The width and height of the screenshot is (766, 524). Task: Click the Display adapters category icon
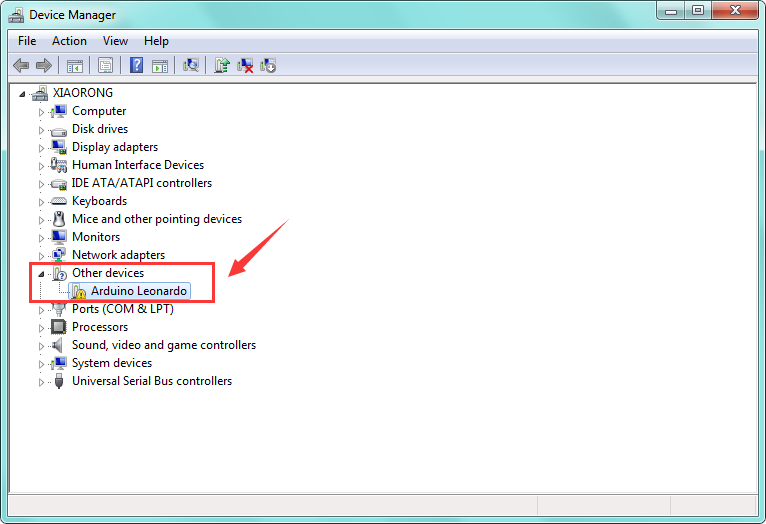point(59,147)
